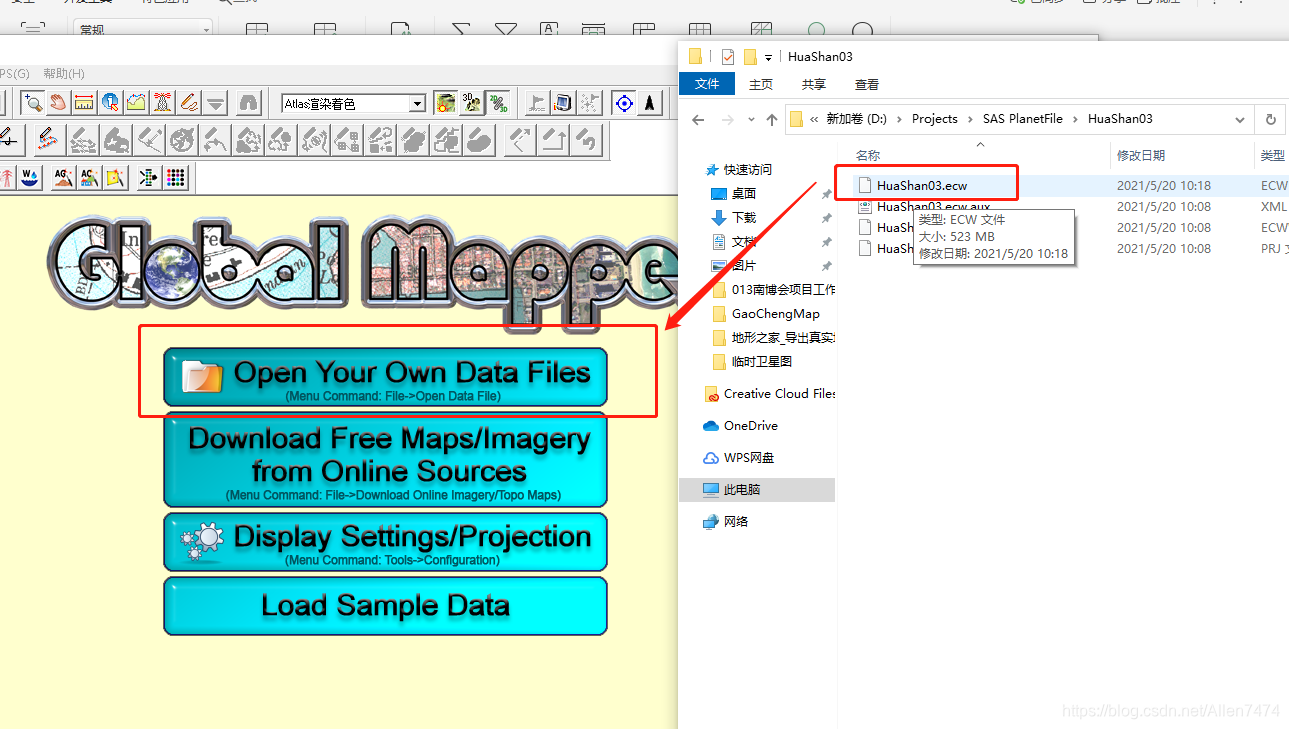The width and height of the screenshot is (1289, 729).
Task: Click the AG toolbar icon
Action: pos(63,178)
